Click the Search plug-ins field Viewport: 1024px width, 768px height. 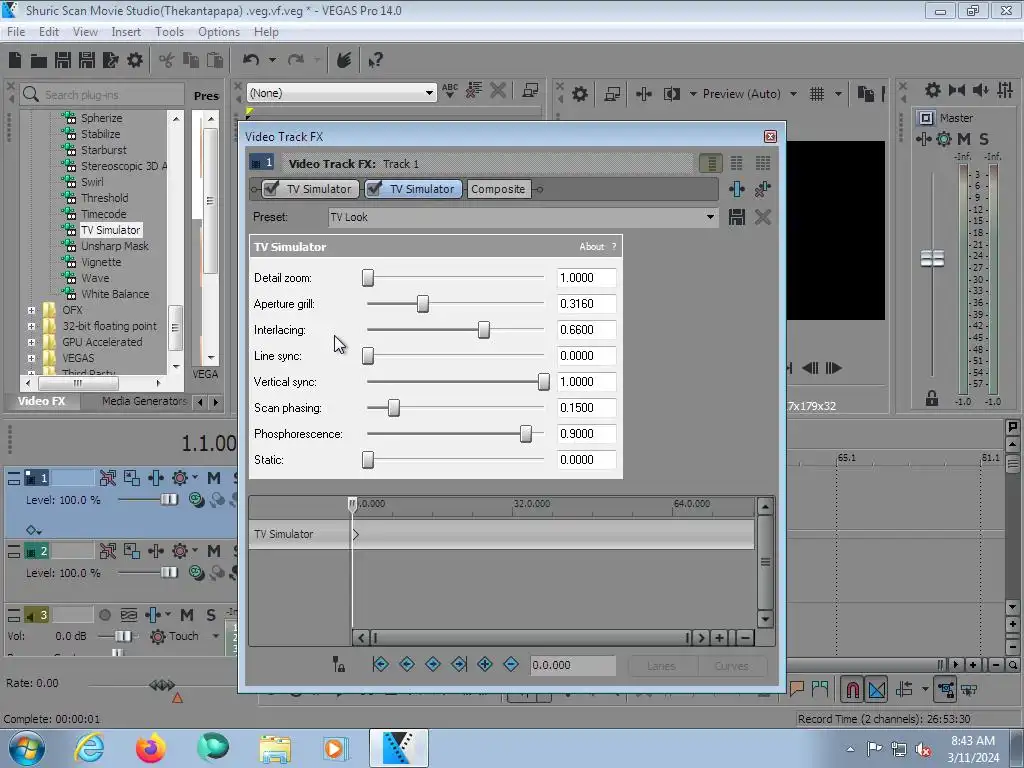click(103, 95)
